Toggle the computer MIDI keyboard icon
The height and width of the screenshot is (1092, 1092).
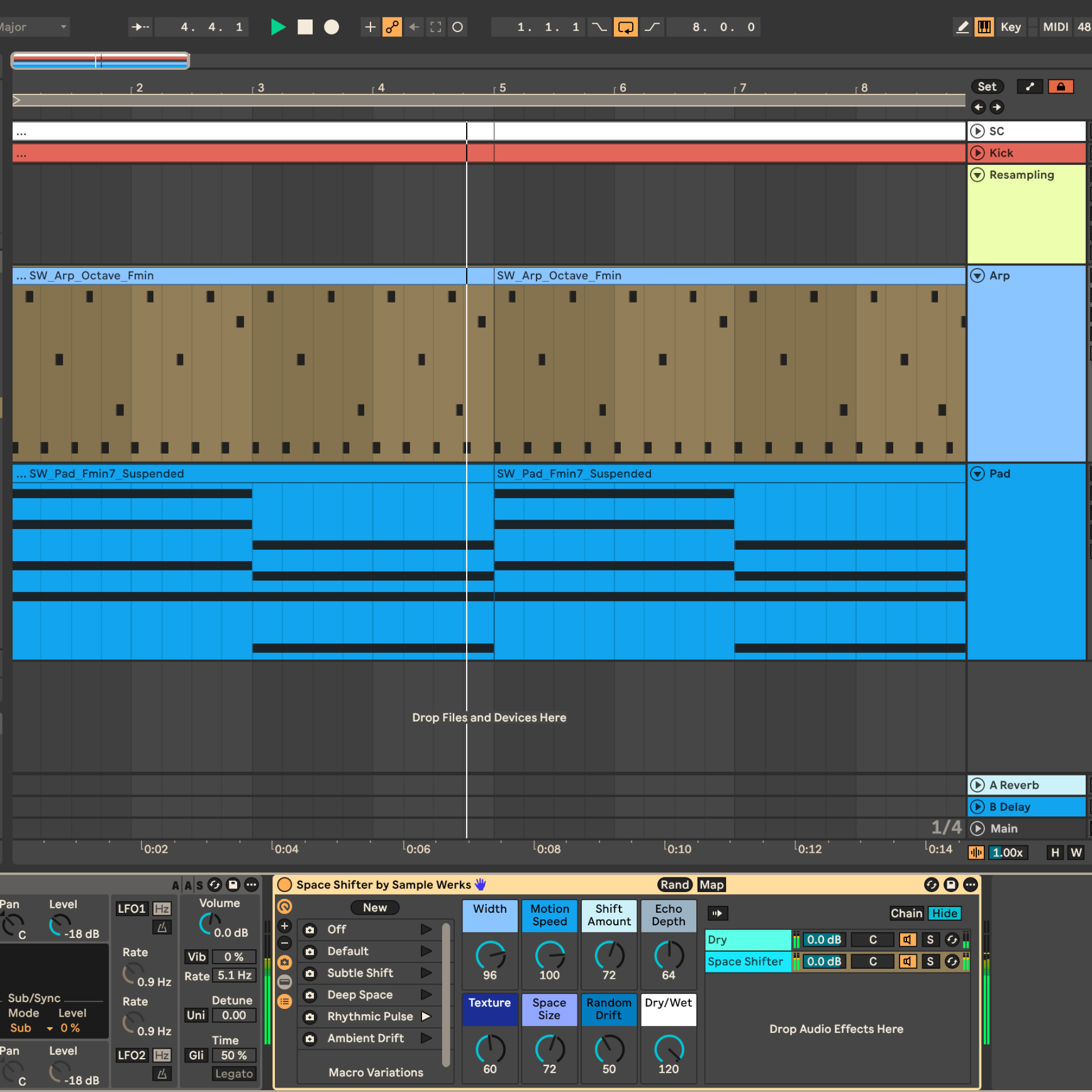(x=984, y=27)
